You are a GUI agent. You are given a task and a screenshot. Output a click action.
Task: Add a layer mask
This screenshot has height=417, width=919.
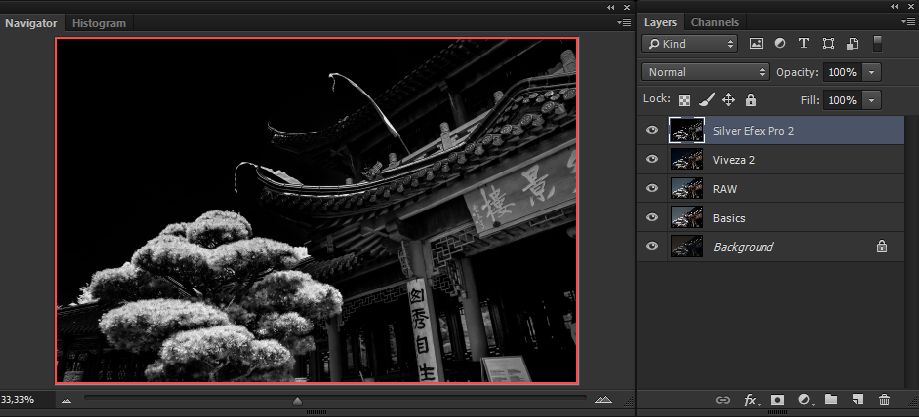(x=777, y=400)
